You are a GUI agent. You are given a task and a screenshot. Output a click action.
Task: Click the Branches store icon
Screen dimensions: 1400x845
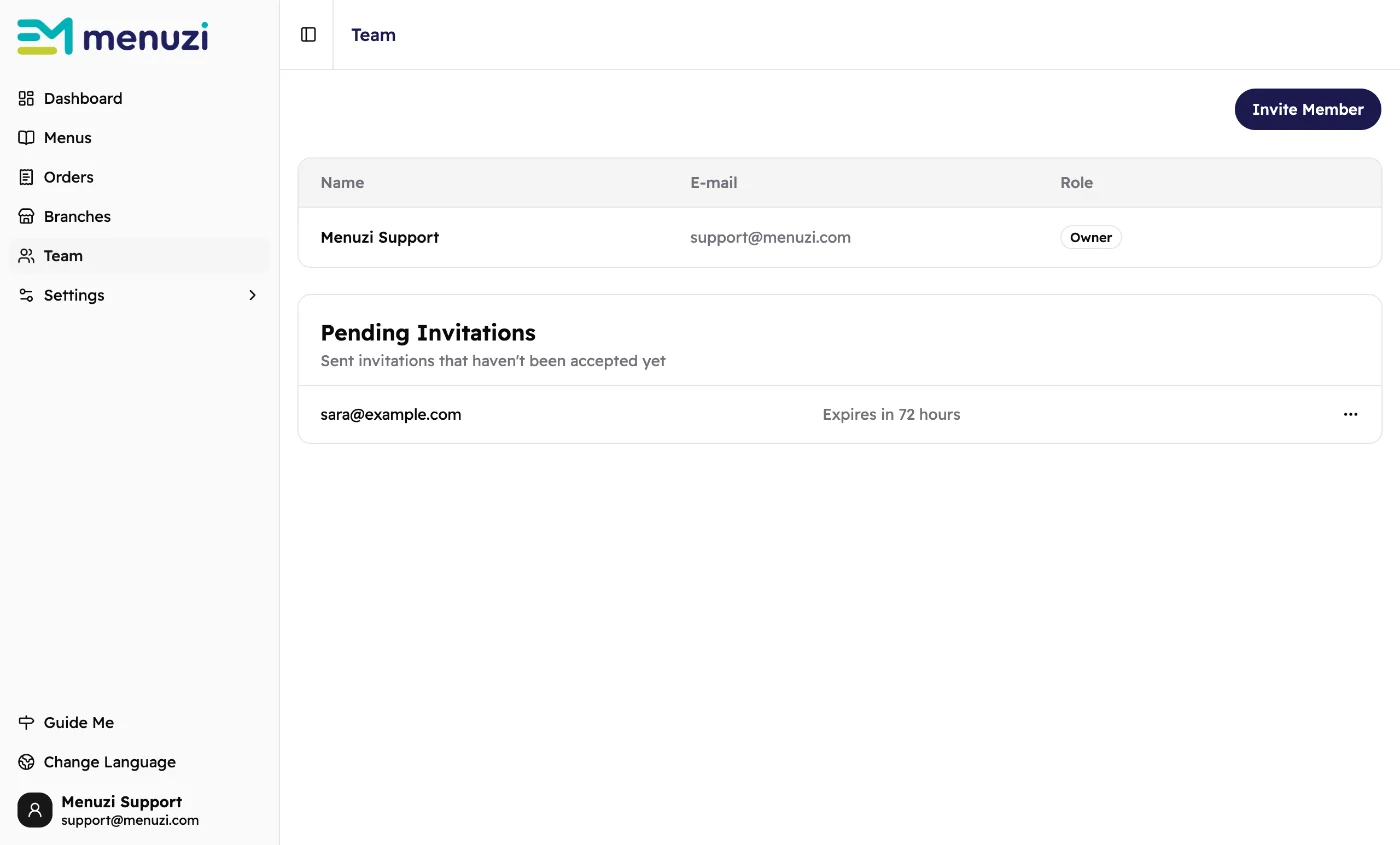(27, 216)
